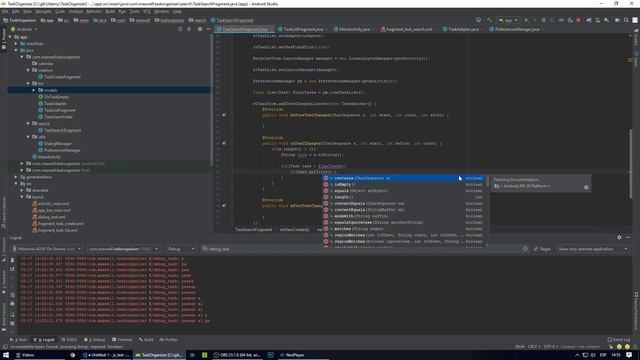Collapse the layout folder in the project tree

pyautogui.click(x=22, y=197)
